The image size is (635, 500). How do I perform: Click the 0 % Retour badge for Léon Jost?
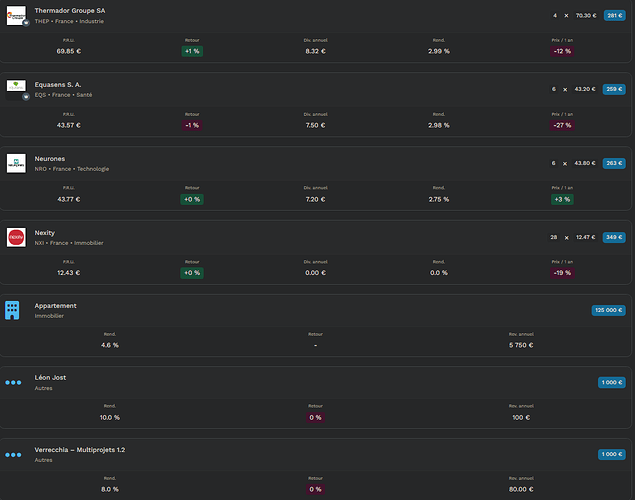(315, 417)
